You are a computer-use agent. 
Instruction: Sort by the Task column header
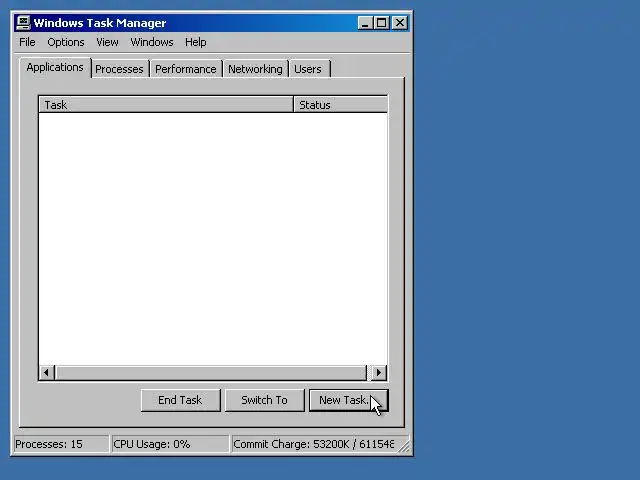pyautogui.click(x=166, y=105)
